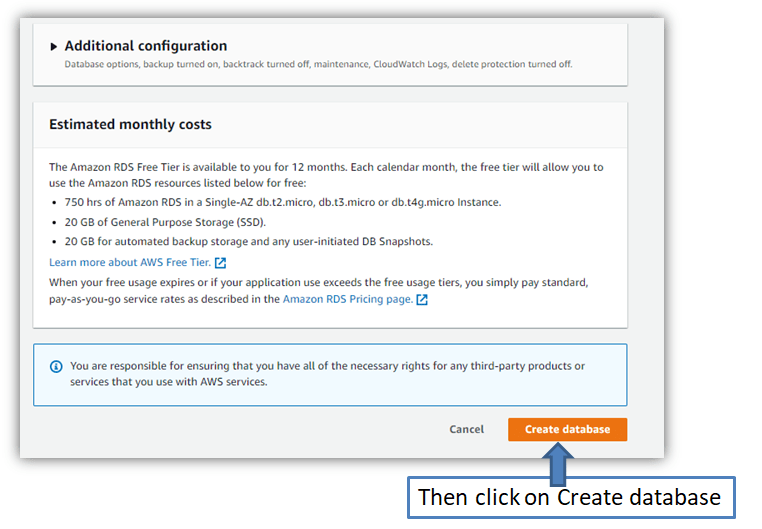Click the third-party products responsibility notice text

click(327, 374)
